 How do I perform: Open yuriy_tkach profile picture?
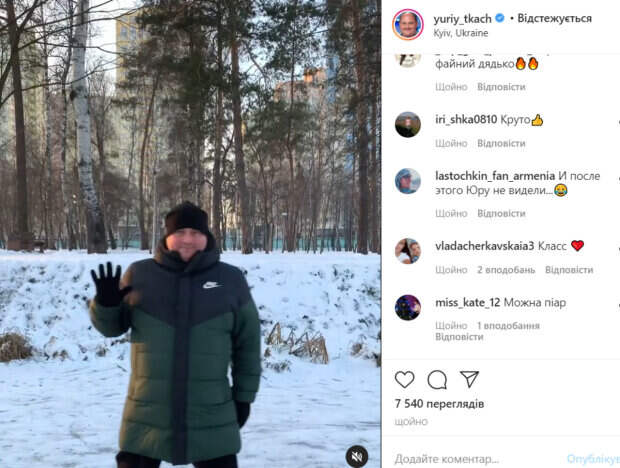point(408,25)
